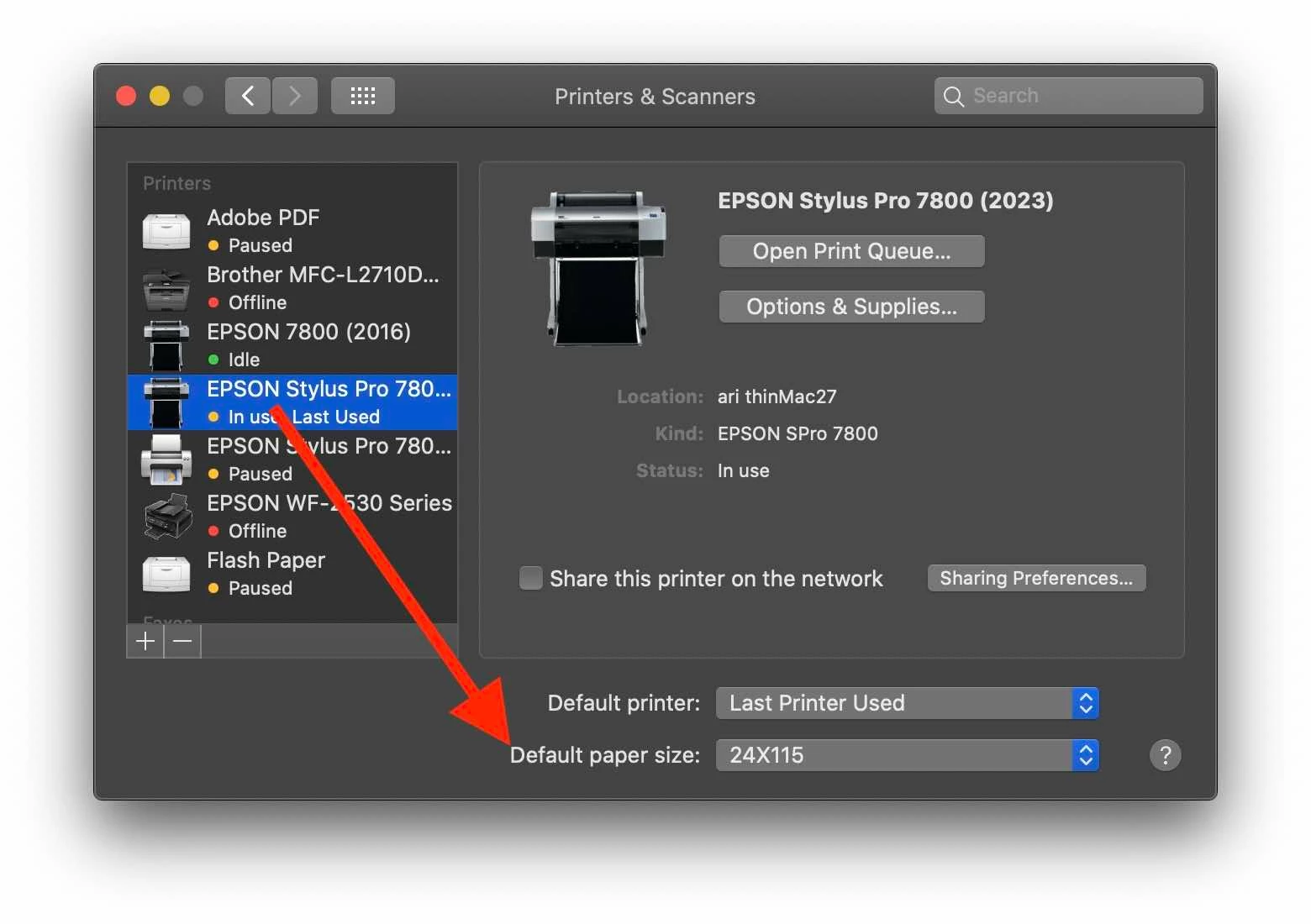
Task: Remove printer with the minus button
Action: pos(182,641)
